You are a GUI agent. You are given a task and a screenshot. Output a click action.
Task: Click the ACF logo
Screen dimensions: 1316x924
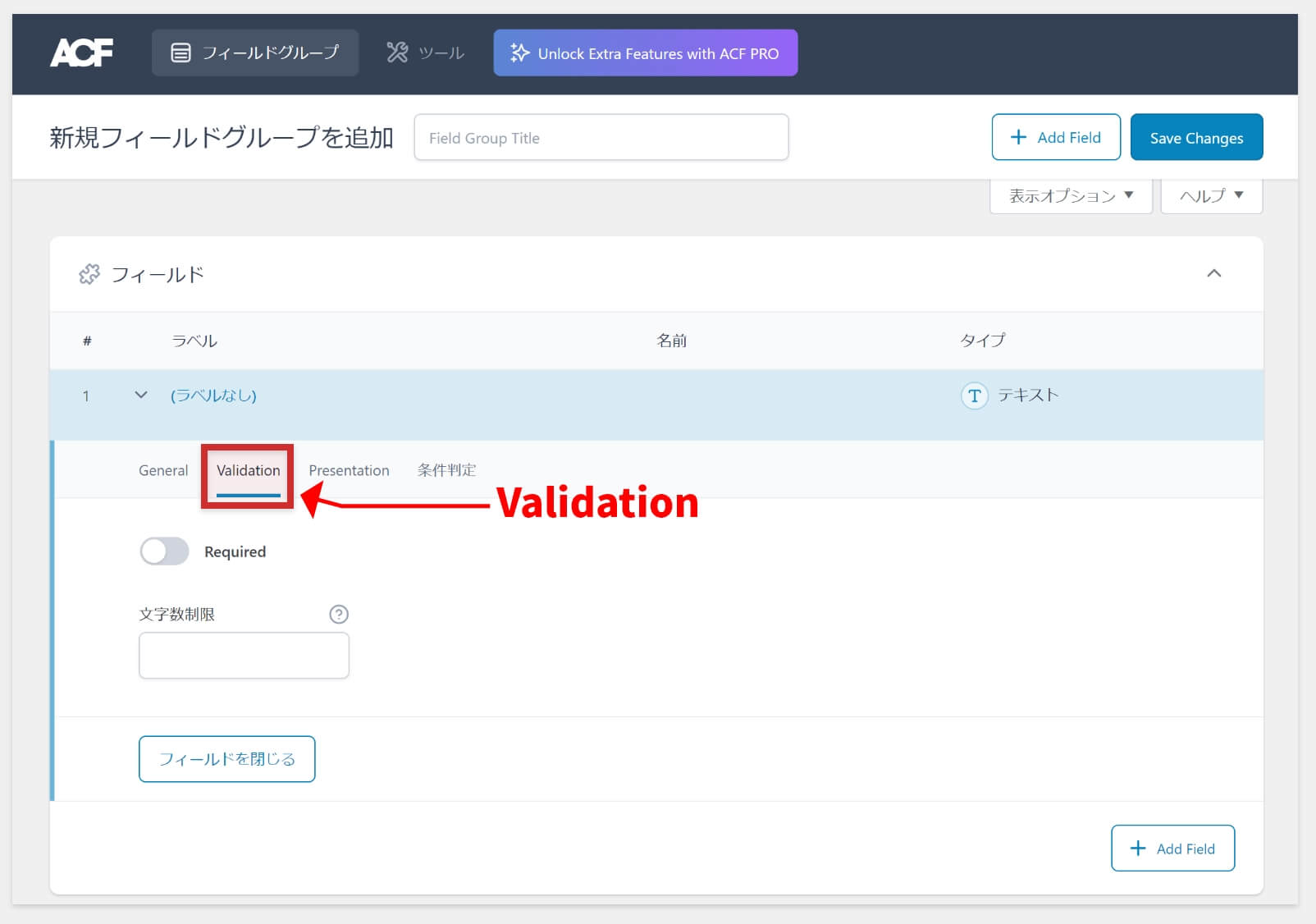click(81, 53)
